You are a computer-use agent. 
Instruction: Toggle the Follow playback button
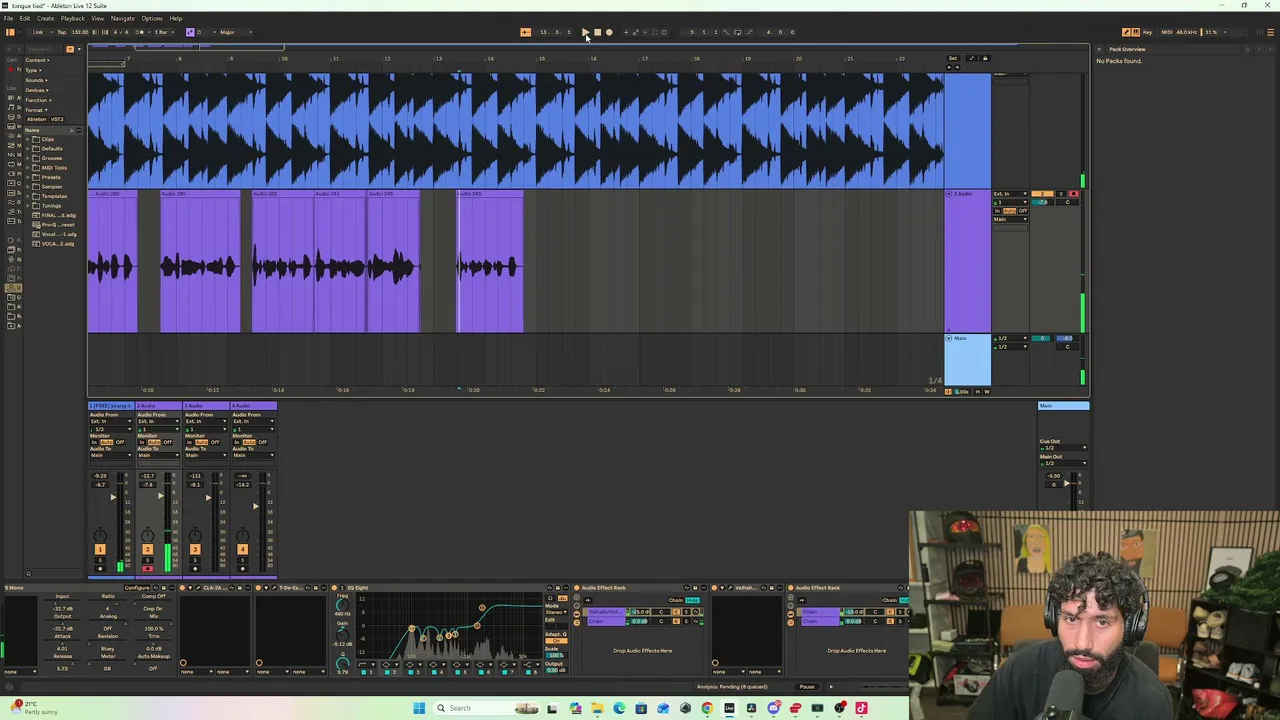pyautogui.click(x=525, y=32)
